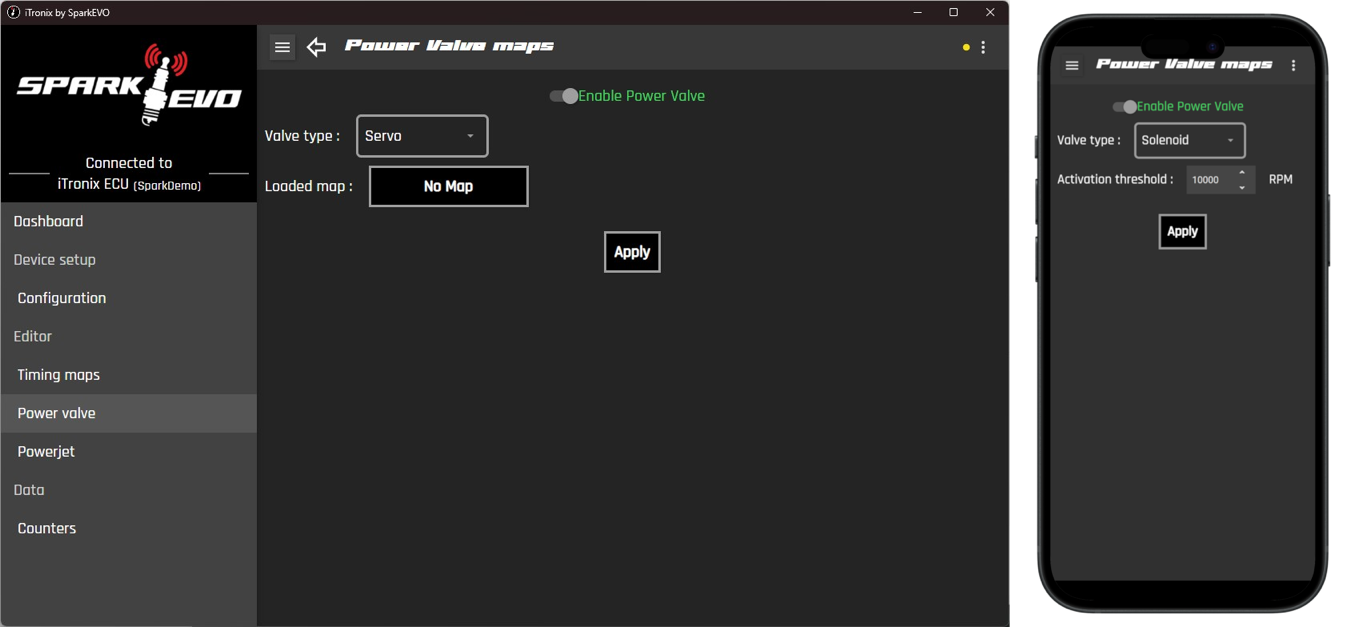Increase activation threshold RPM with up arrow

[x=1242, y=173]
